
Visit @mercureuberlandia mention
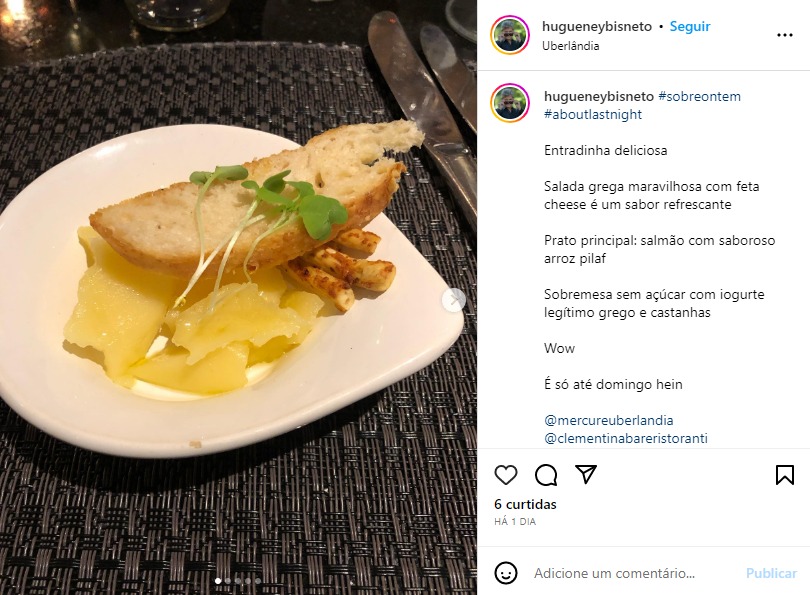[x=609, y=420]
